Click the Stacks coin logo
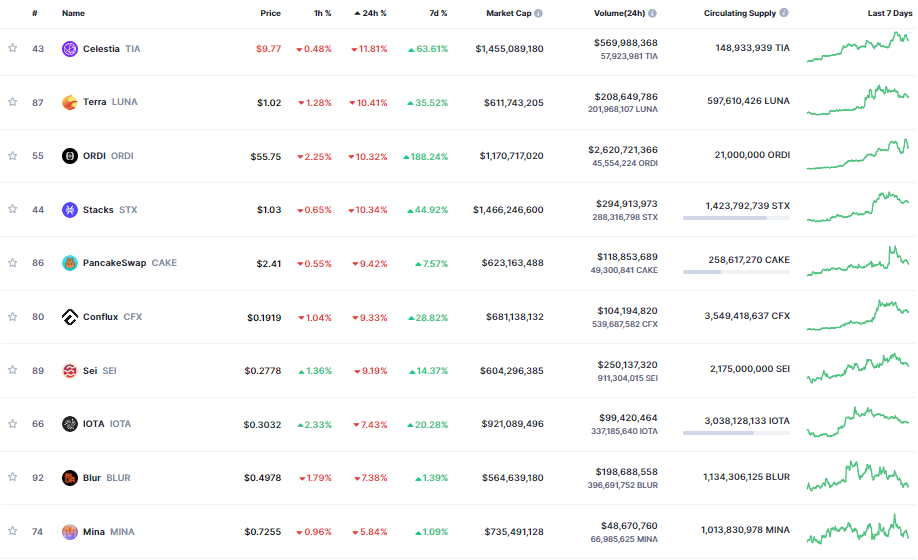Image resolution: width=918 pixels, height=560 pixels. coord(70,209)
